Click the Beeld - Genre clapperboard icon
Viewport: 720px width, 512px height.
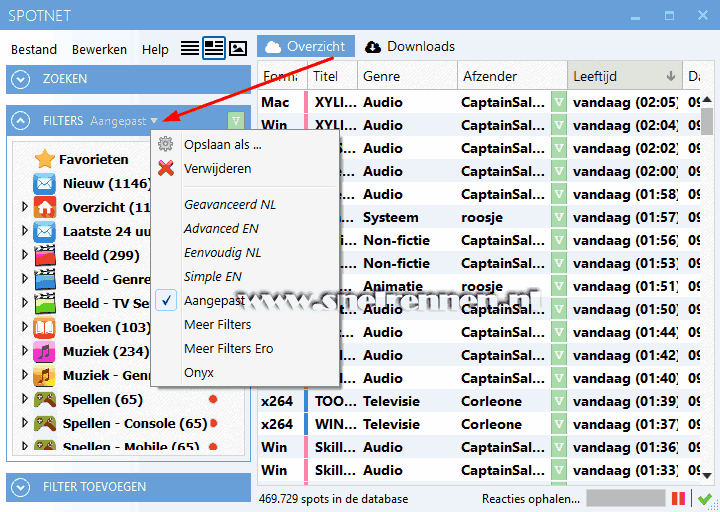click(45, 279)
